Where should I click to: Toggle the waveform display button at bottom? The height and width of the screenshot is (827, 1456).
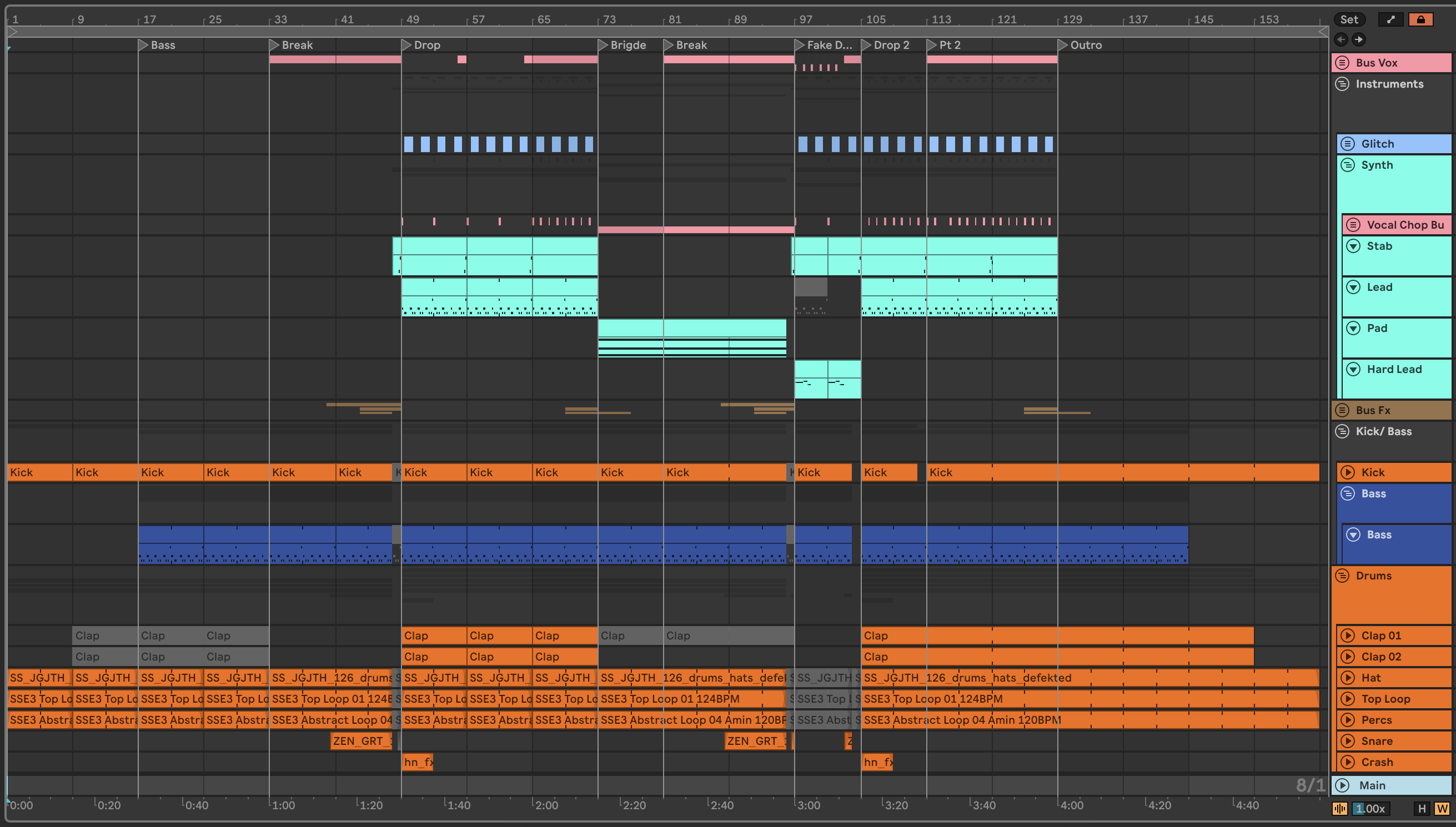[1339, 809]
